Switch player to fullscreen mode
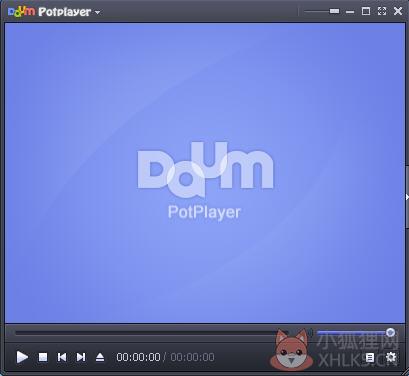Image resolution: width=409 pixels, height=376 pixels. (382, 11)
